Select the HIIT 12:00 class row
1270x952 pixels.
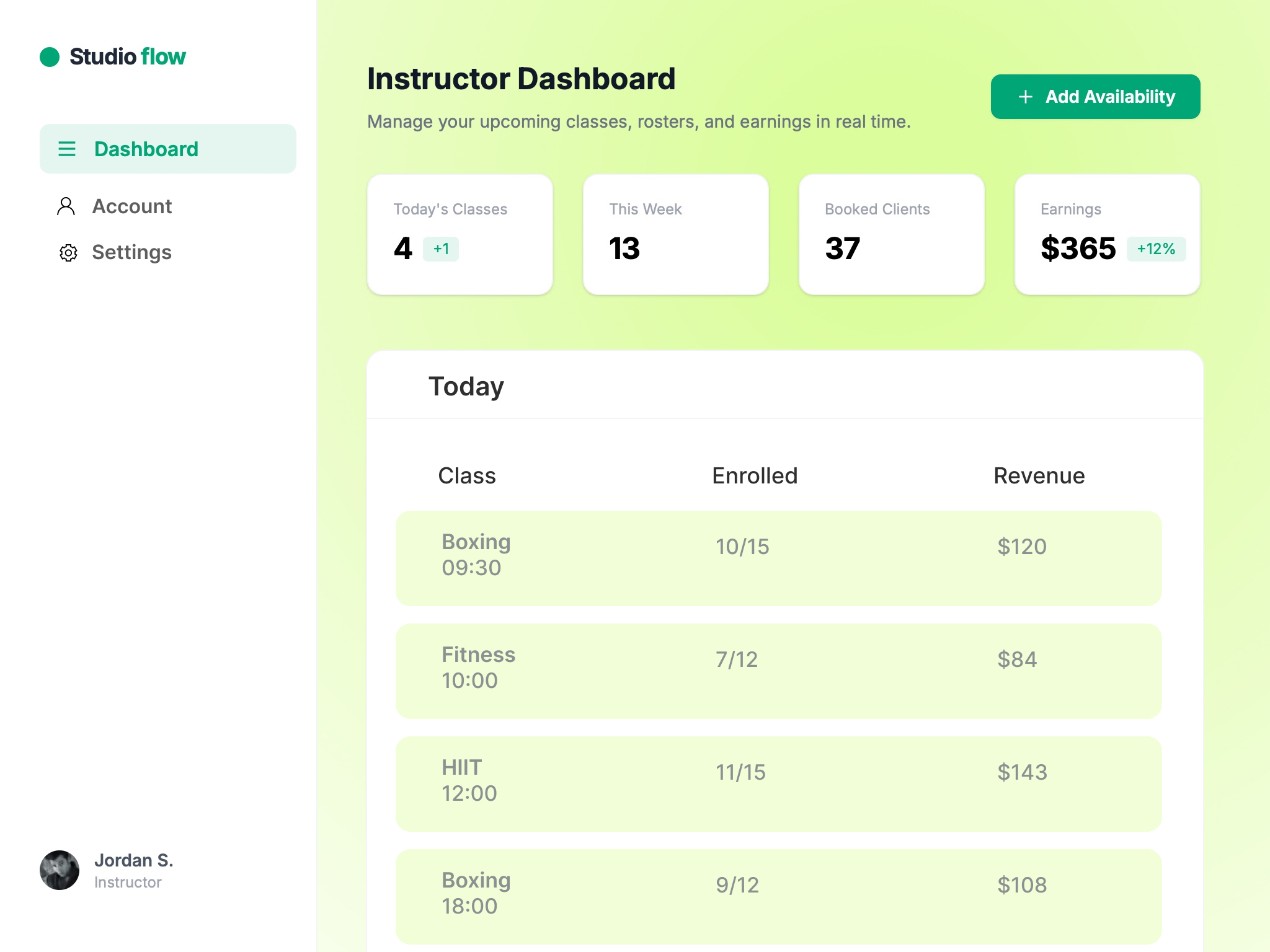(x=778, y=783)
